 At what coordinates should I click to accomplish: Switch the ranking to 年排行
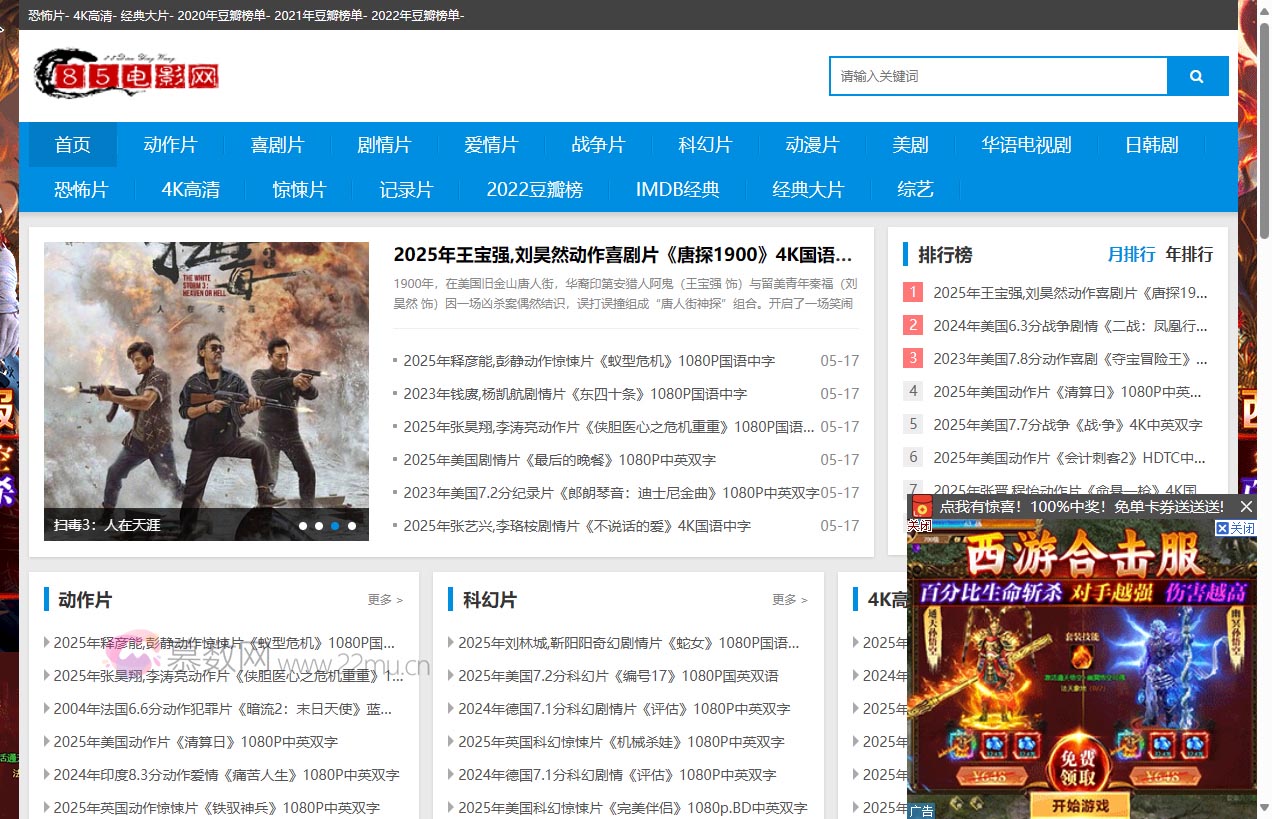click(1189, 254)
